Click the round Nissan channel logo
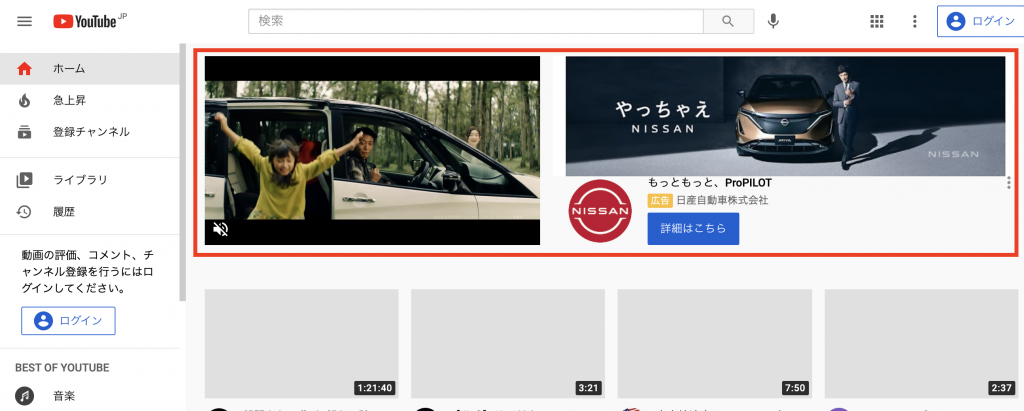The height and width of the screenshot is (411, 1024). [x=599, y=211]
